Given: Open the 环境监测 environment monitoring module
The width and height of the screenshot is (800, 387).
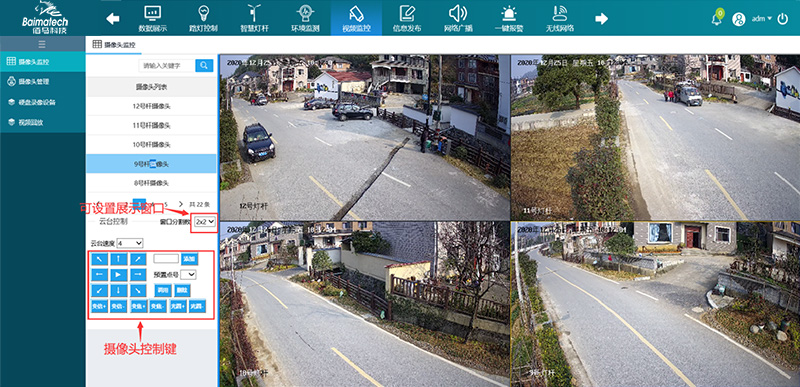Looking at the screenshot, I should tap(305, 18).
